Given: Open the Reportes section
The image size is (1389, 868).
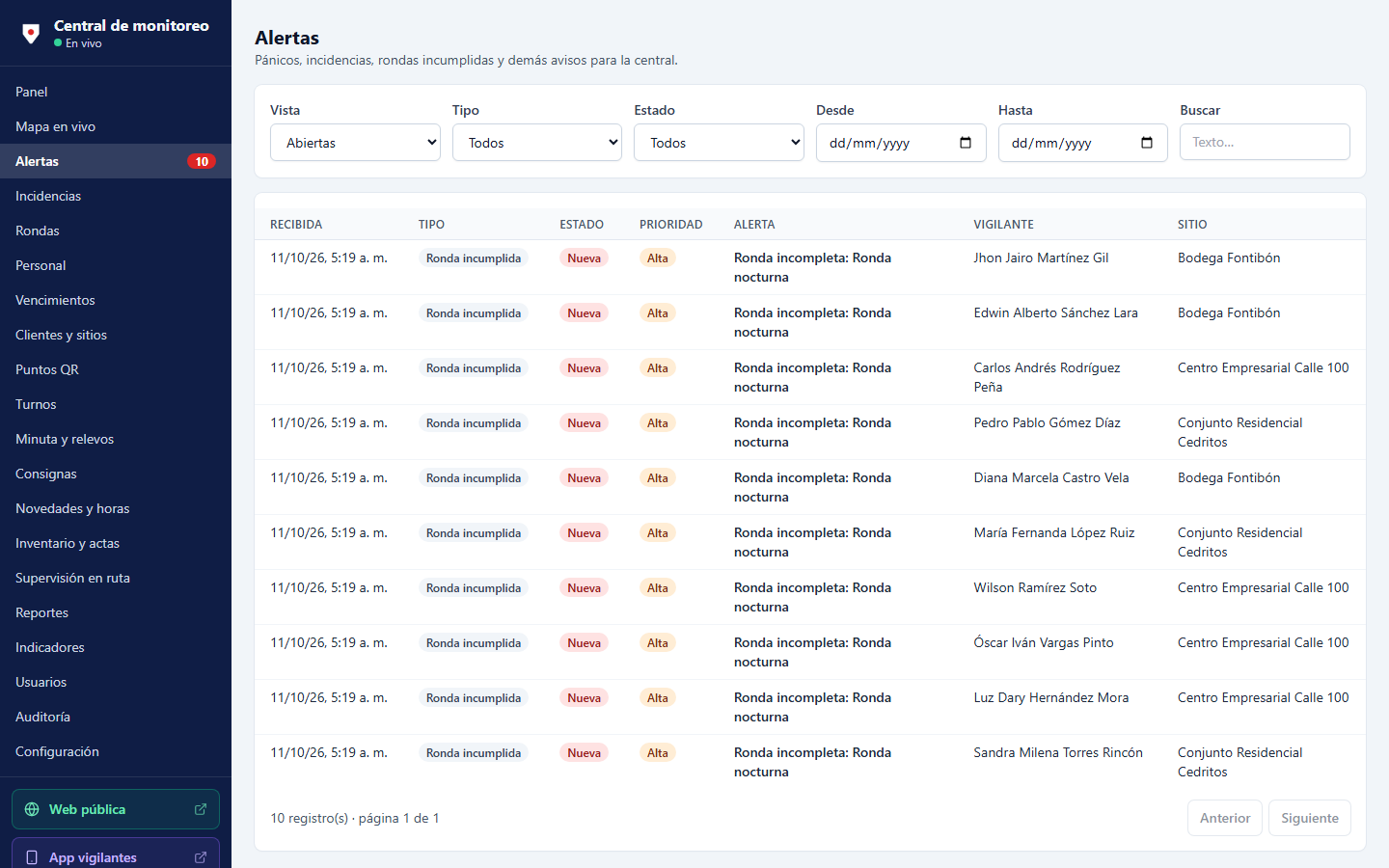Looking at the screenshot, I should click(116, 612).
